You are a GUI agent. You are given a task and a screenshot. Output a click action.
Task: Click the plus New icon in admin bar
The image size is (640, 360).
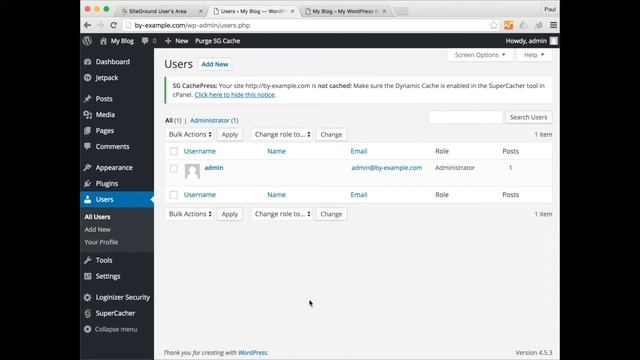point(168,41)
